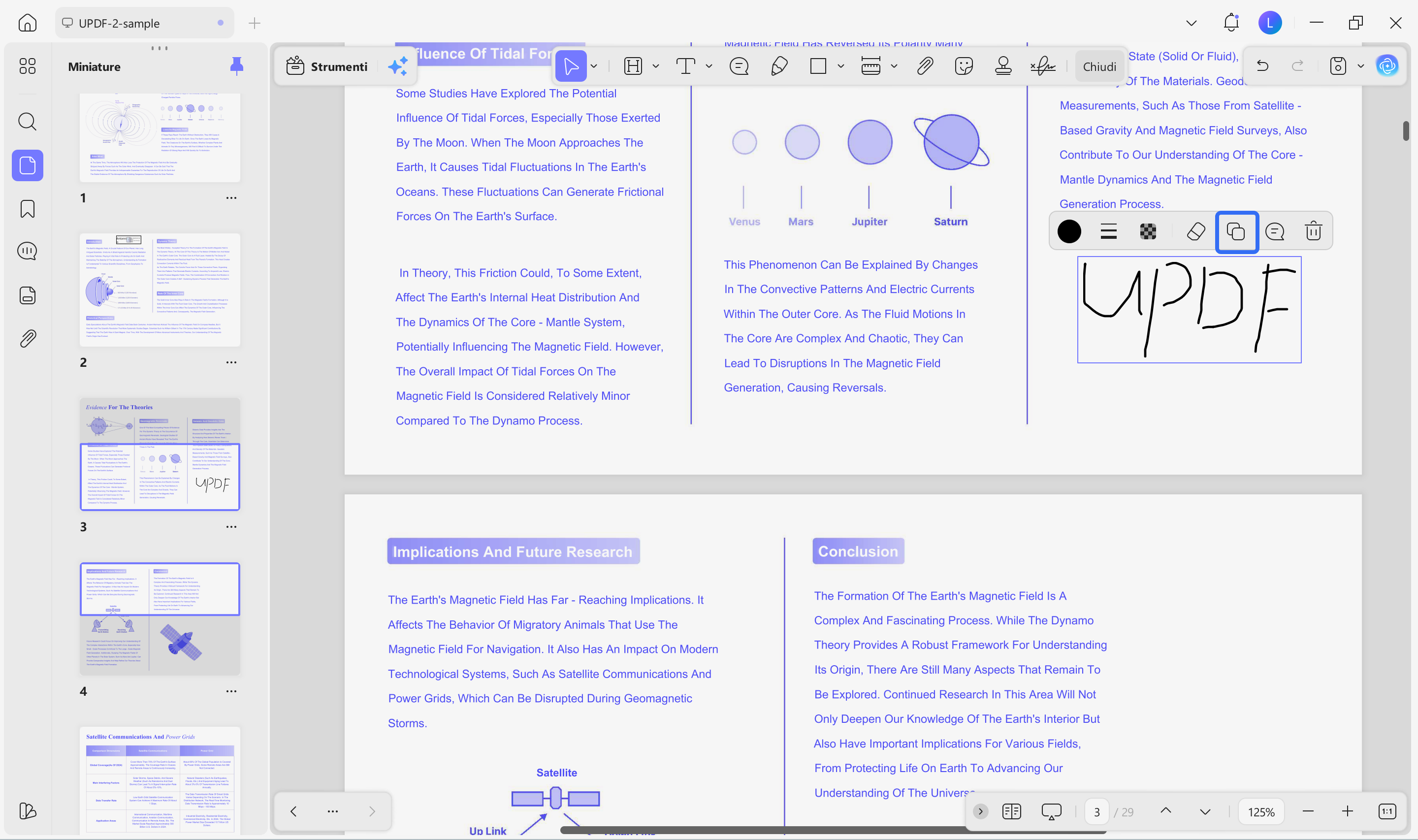This screenshot has width=1418, height=840.
Task: Expand the selection tool options dropdown
Action: click(x=594, y=66)
